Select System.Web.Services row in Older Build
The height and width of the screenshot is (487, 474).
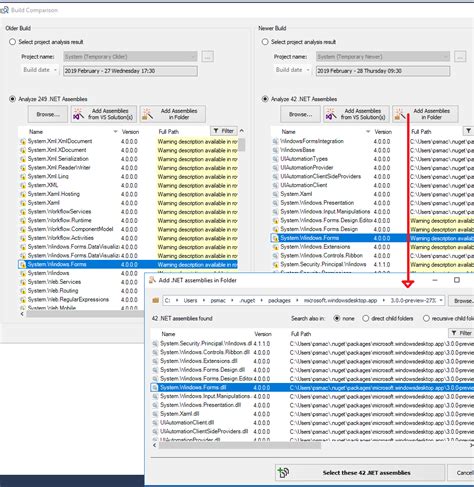click(128, 282)
